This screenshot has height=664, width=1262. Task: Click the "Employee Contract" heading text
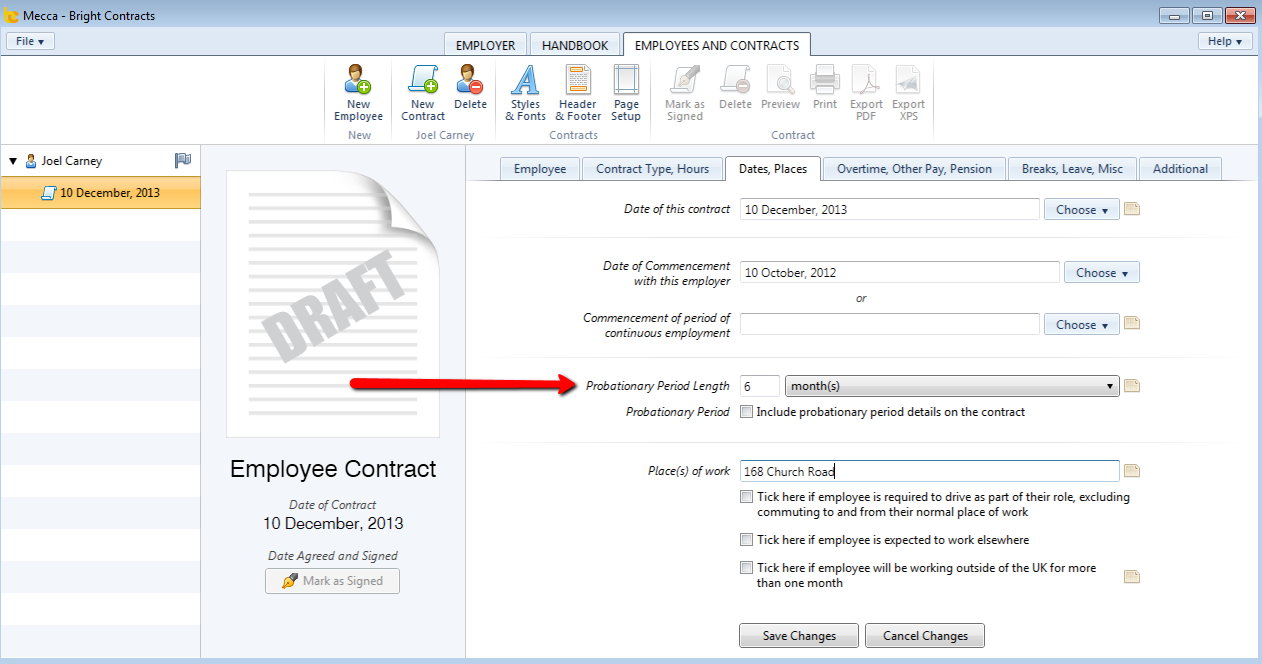pyautogui.click(x=333, y=469)
